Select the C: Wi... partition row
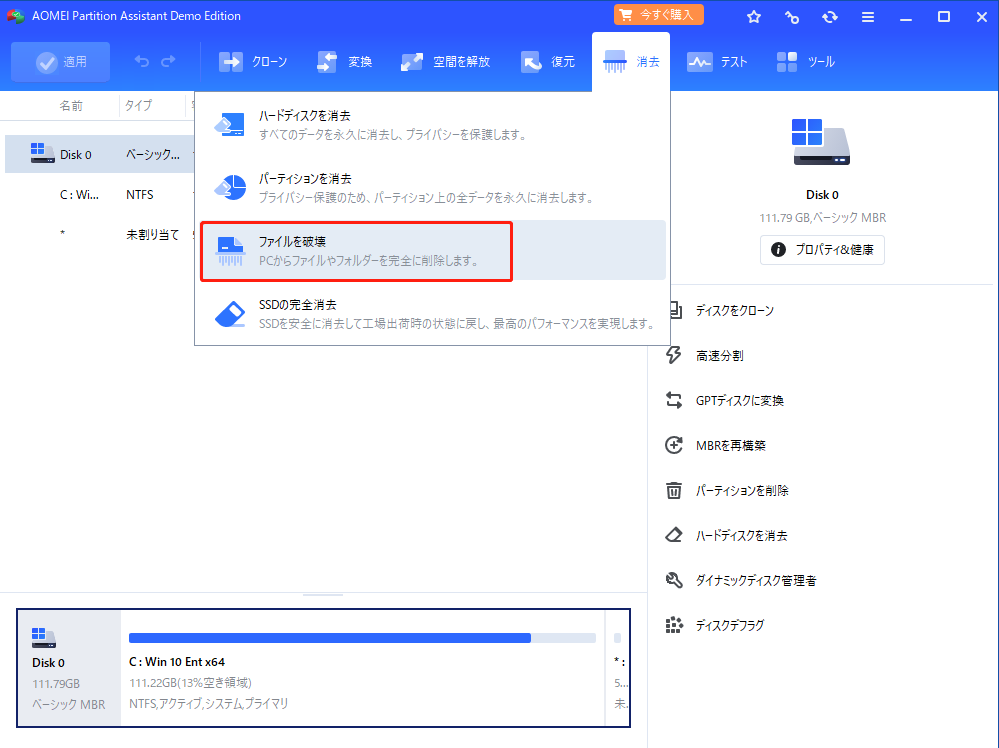Viewport: 999px width, 748px height. 100,194
